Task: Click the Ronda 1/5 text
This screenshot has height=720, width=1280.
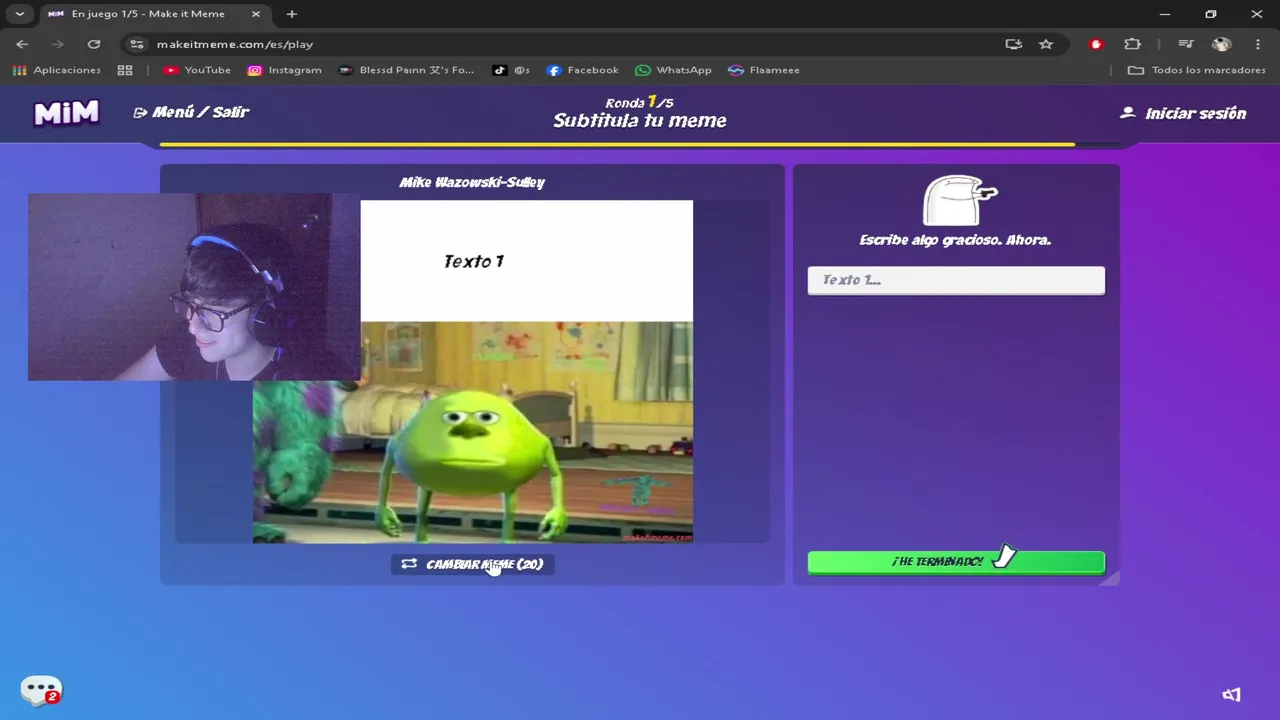Action: click(x=640, y=102)
